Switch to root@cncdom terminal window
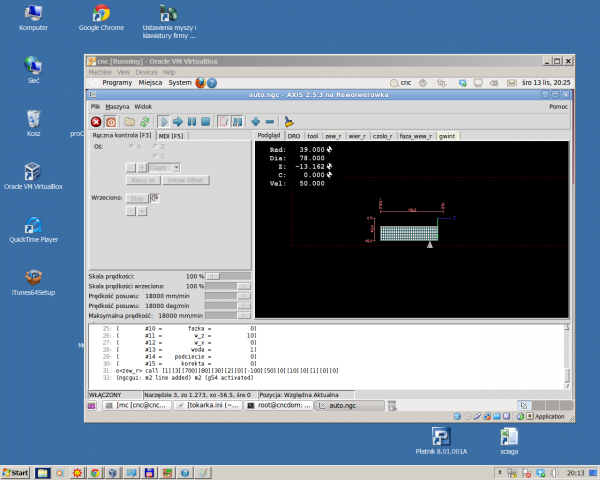Viewport: 600px width, 480px height. (279, 405)
